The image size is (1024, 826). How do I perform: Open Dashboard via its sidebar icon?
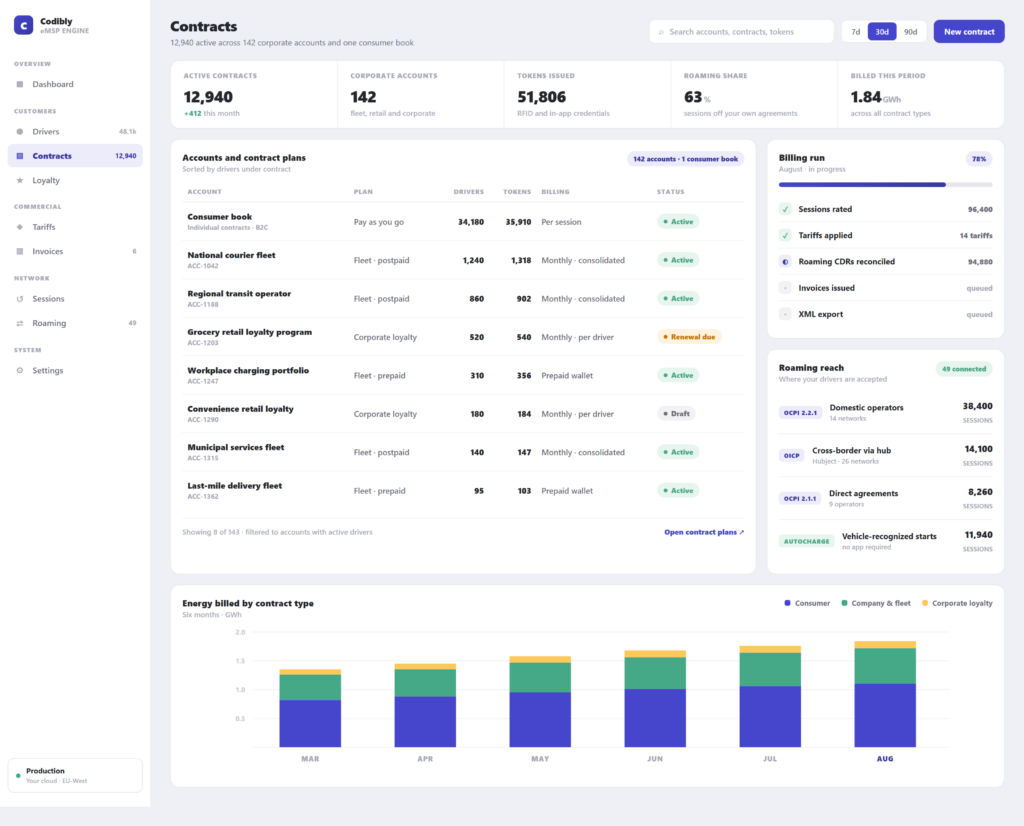(x=20, y=84)
